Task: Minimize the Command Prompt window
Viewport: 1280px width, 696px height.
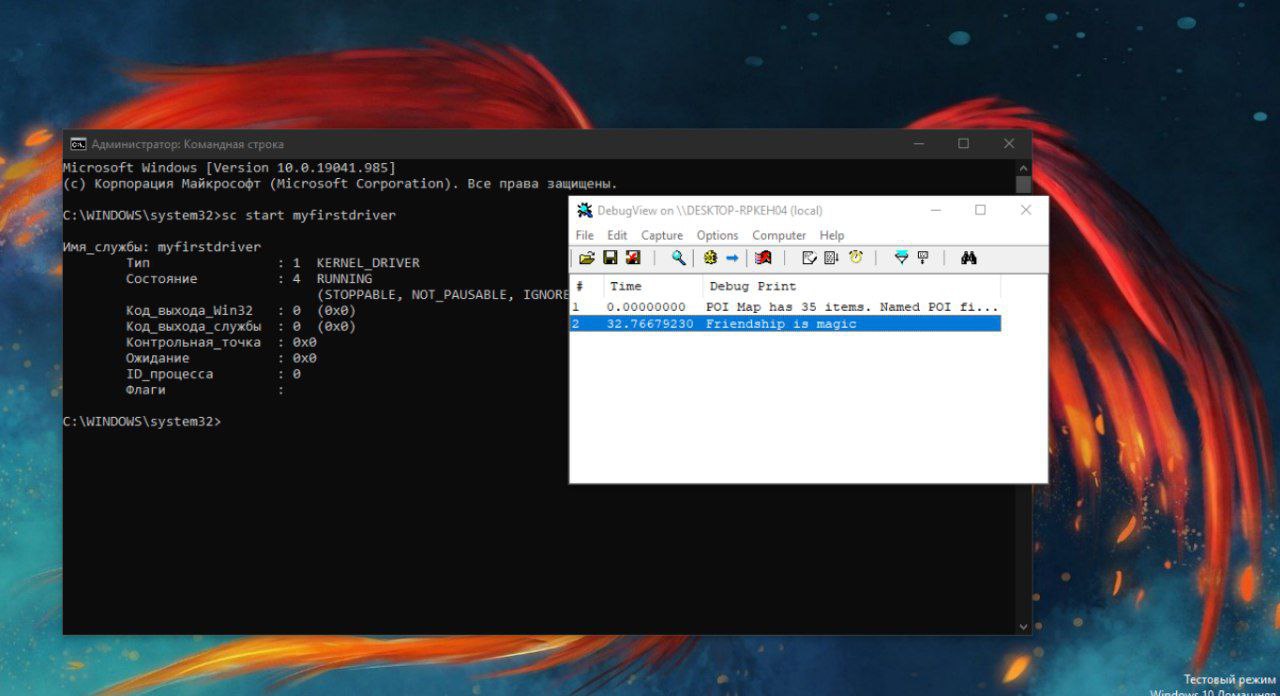Action: pos(918,144)
